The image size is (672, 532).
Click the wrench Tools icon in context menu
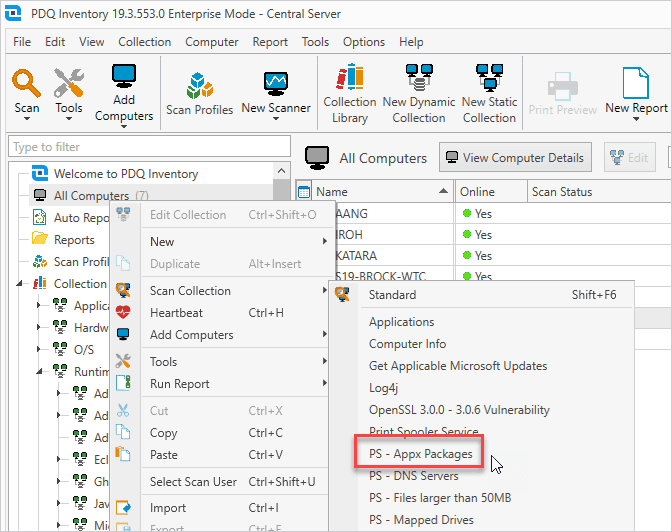pyautogui.click(x=123, y=361)
